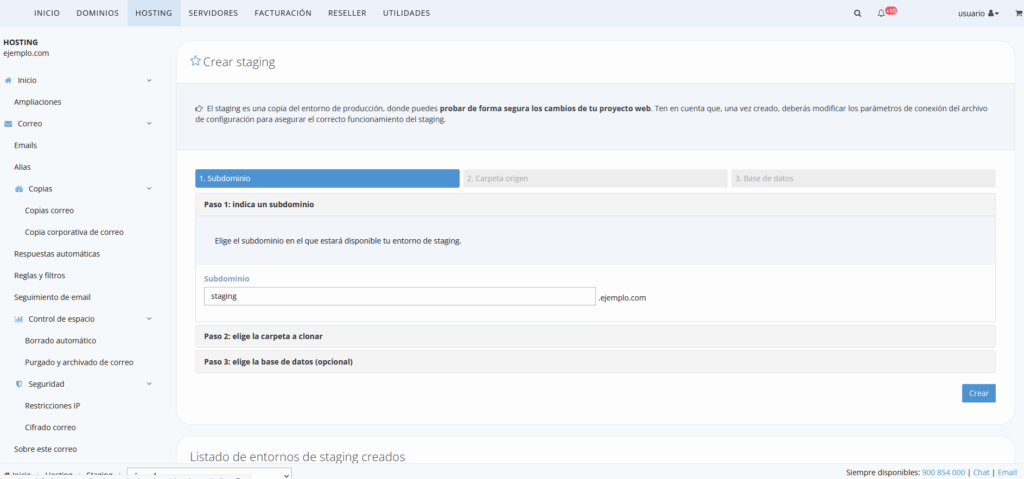Open Respuestas automáticas in sidebar

point(57,254)
